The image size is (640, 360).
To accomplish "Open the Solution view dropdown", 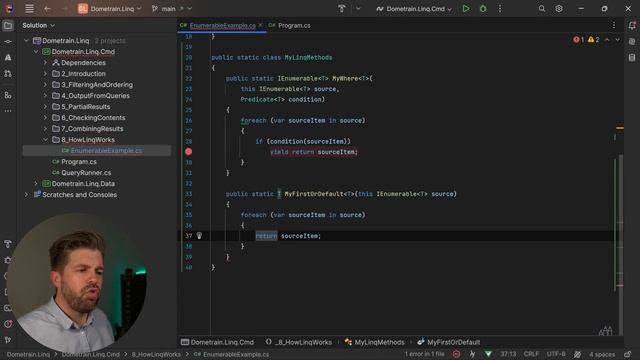I will (x=38, y=25).
